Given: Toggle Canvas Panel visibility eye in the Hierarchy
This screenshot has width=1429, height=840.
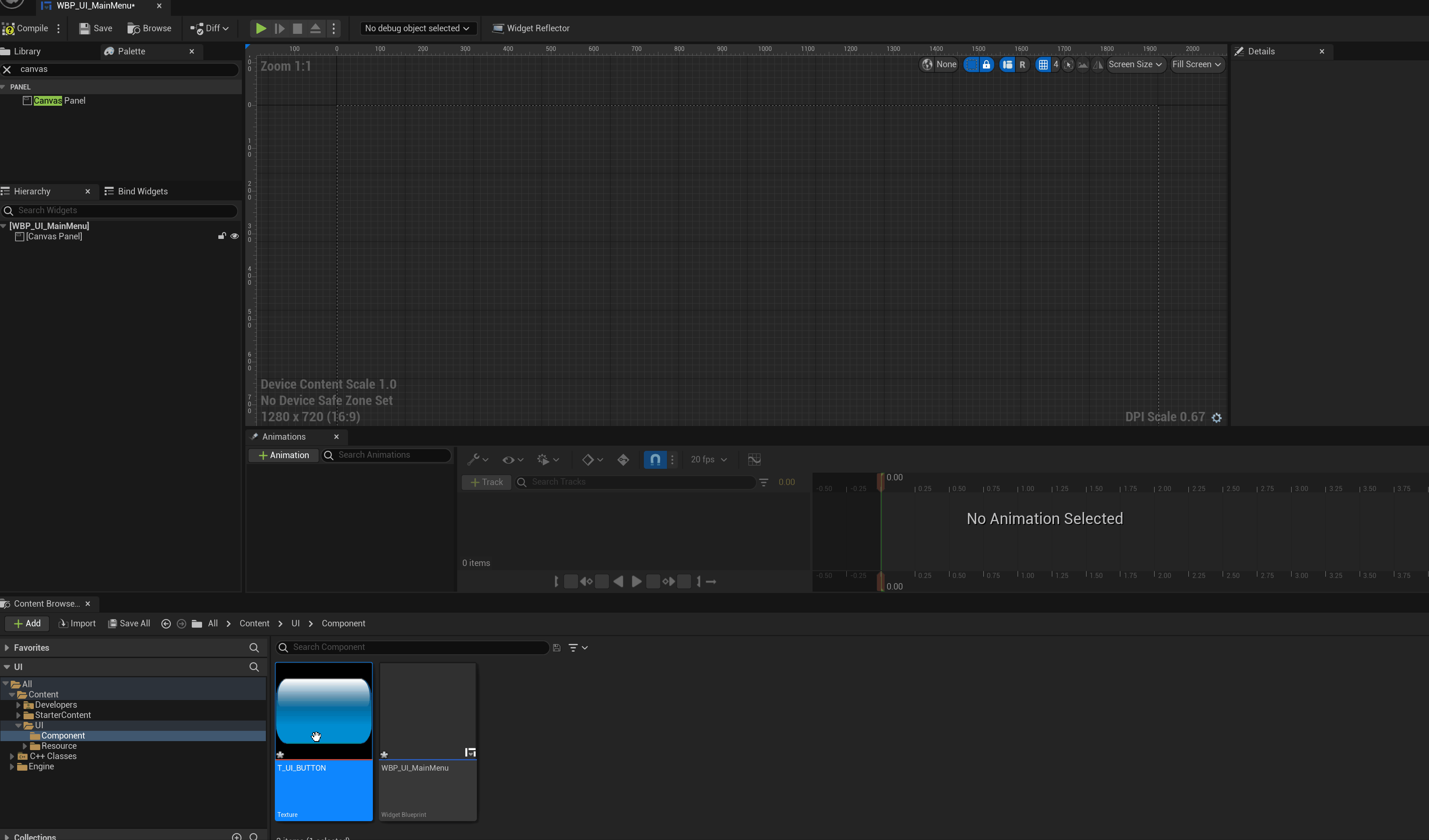Looking at the screenshot, I should click(234, 236).
